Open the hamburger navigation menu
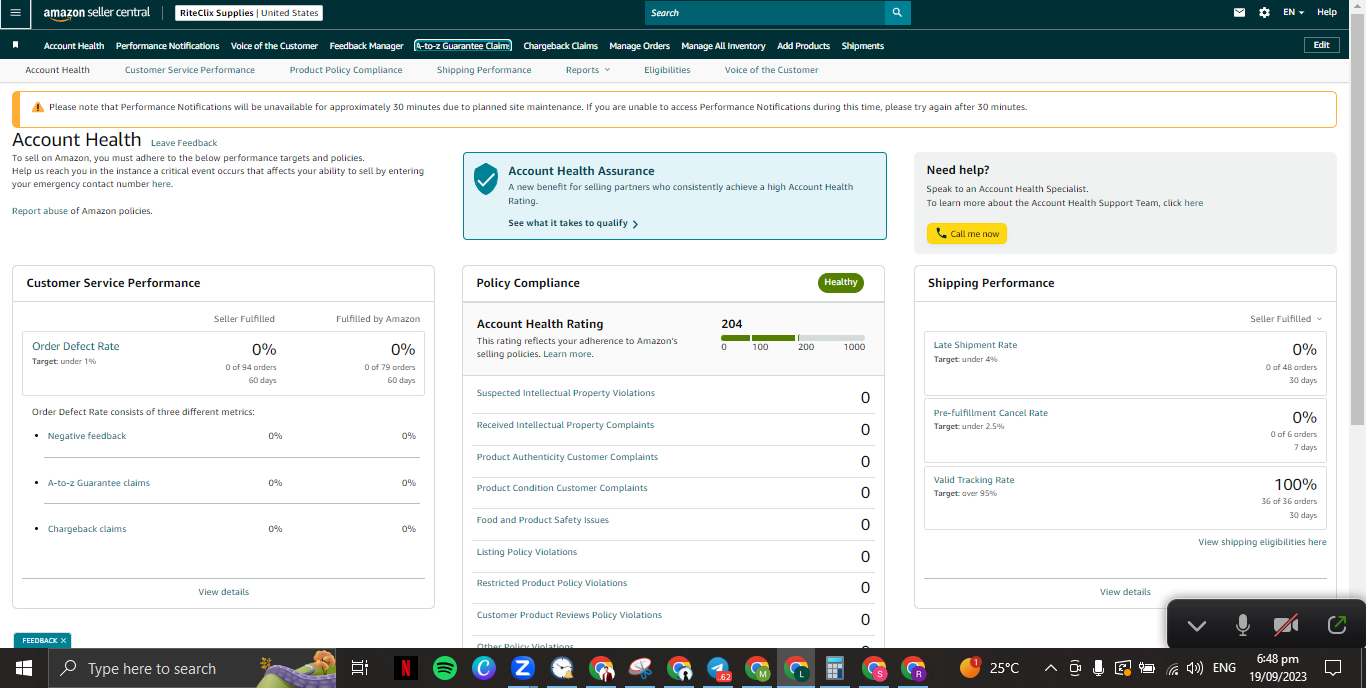Image resolution: width=1366 pixels, height=688 pixels. pos(15,12)
